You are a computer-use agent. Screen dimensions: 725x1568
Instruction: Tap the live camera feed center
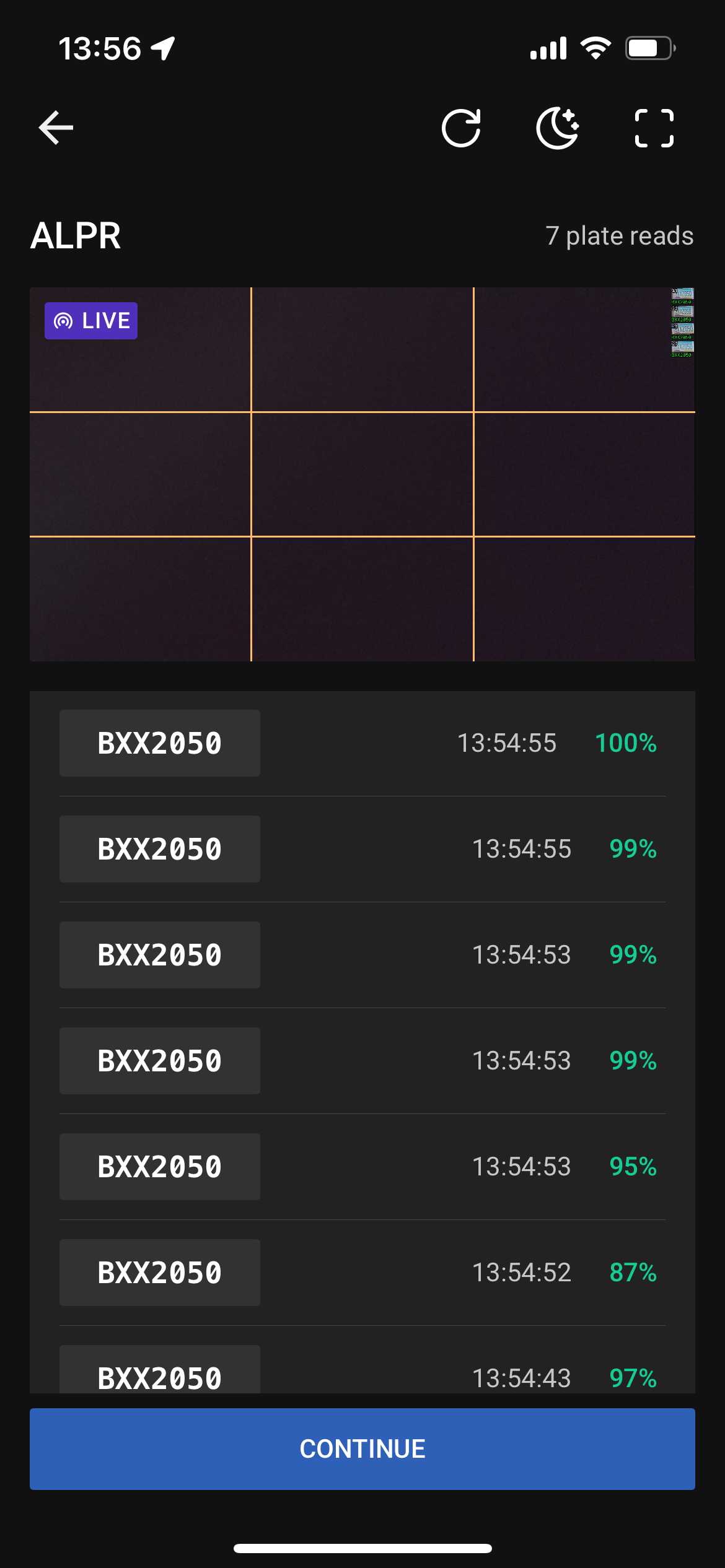tap(362, 474)
